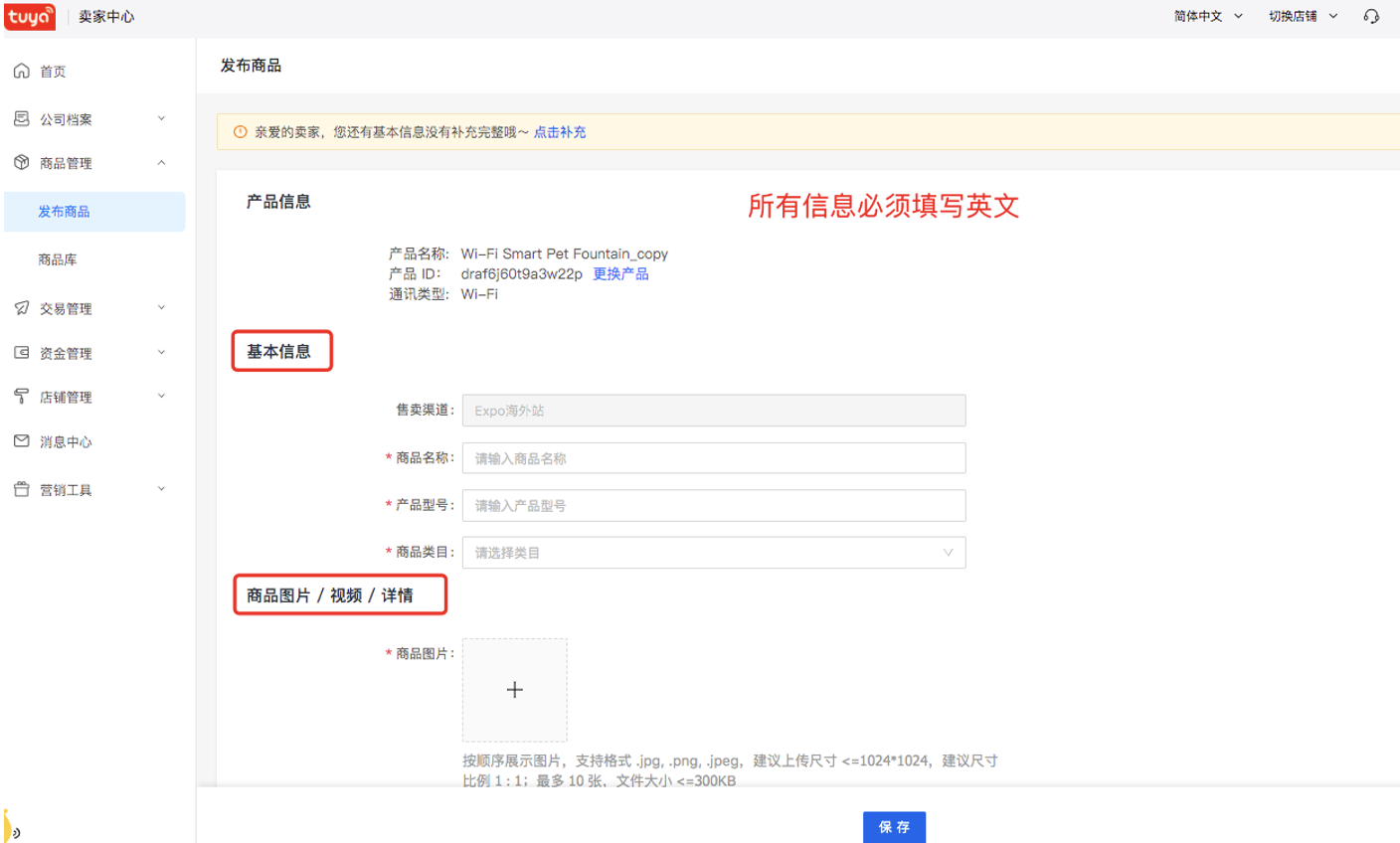Expand 店铺管理 menu chevron

161,396
